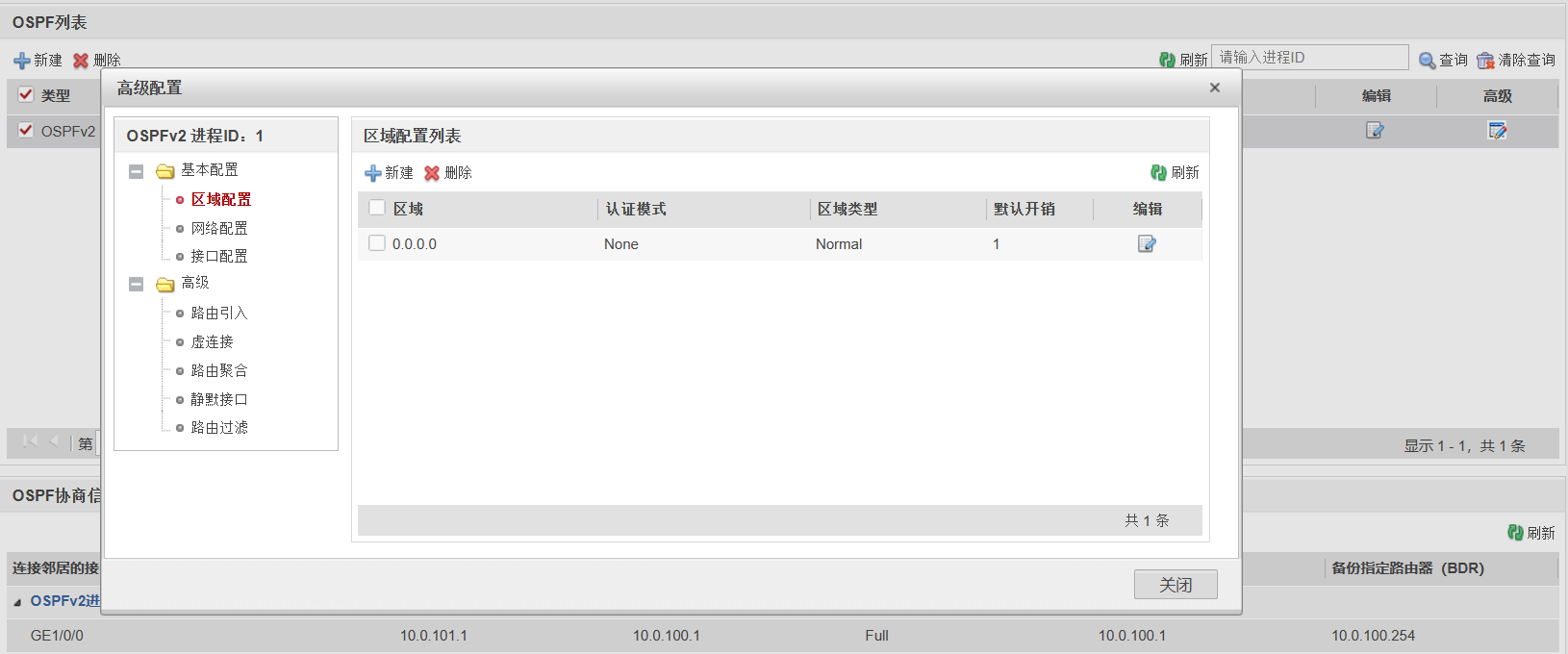This screenshot has width=1568, height=654.
Task: Click the edit icon in OSPF list row
Action: pos(1375,131)
